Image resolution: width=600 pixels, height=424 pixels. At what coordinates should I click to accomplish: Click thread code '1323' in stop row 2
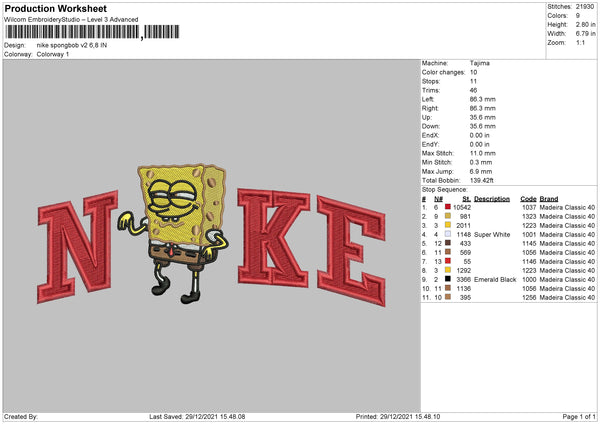click(529, 217)
